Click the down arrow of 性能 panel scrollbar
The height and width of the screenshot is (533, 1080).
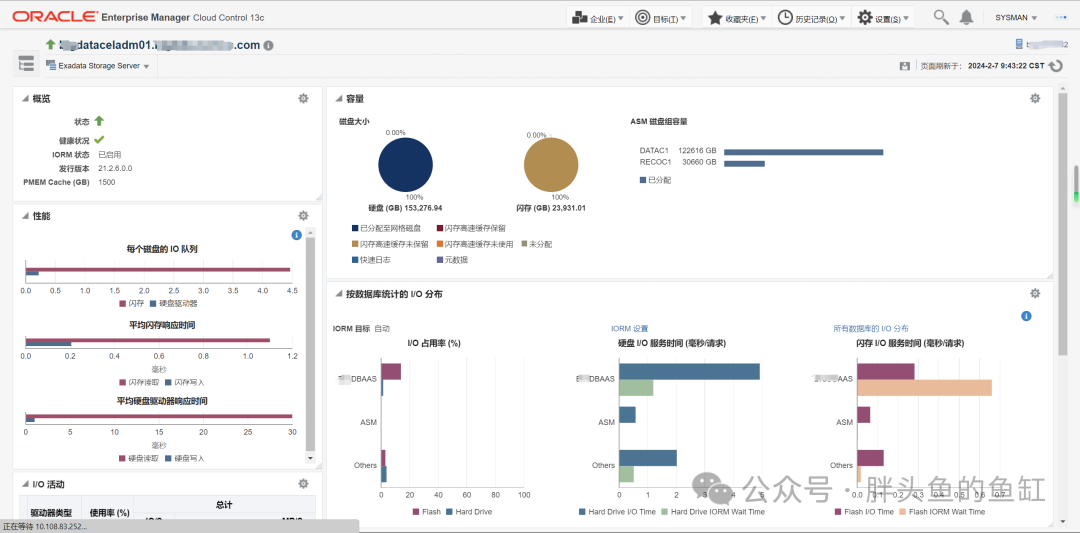(309, 458)
